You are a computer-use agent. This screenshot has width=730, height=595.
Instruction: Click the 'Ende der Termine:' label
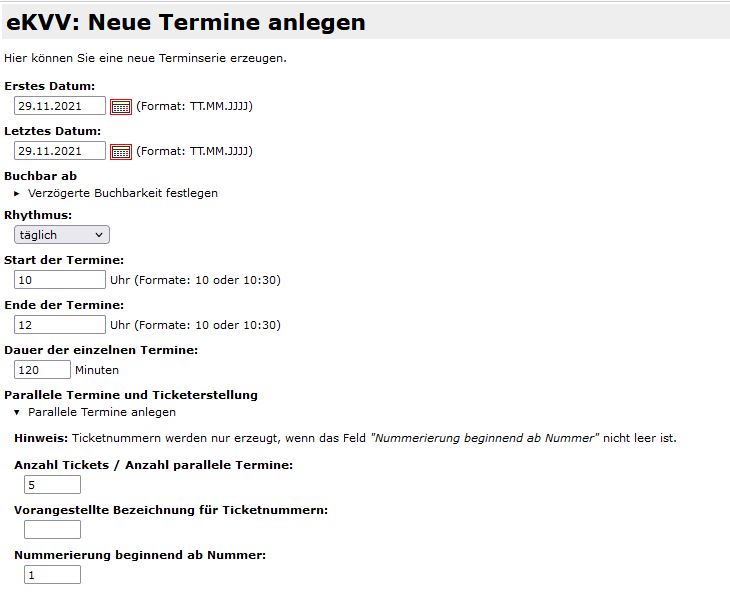[x=64, y=305]
